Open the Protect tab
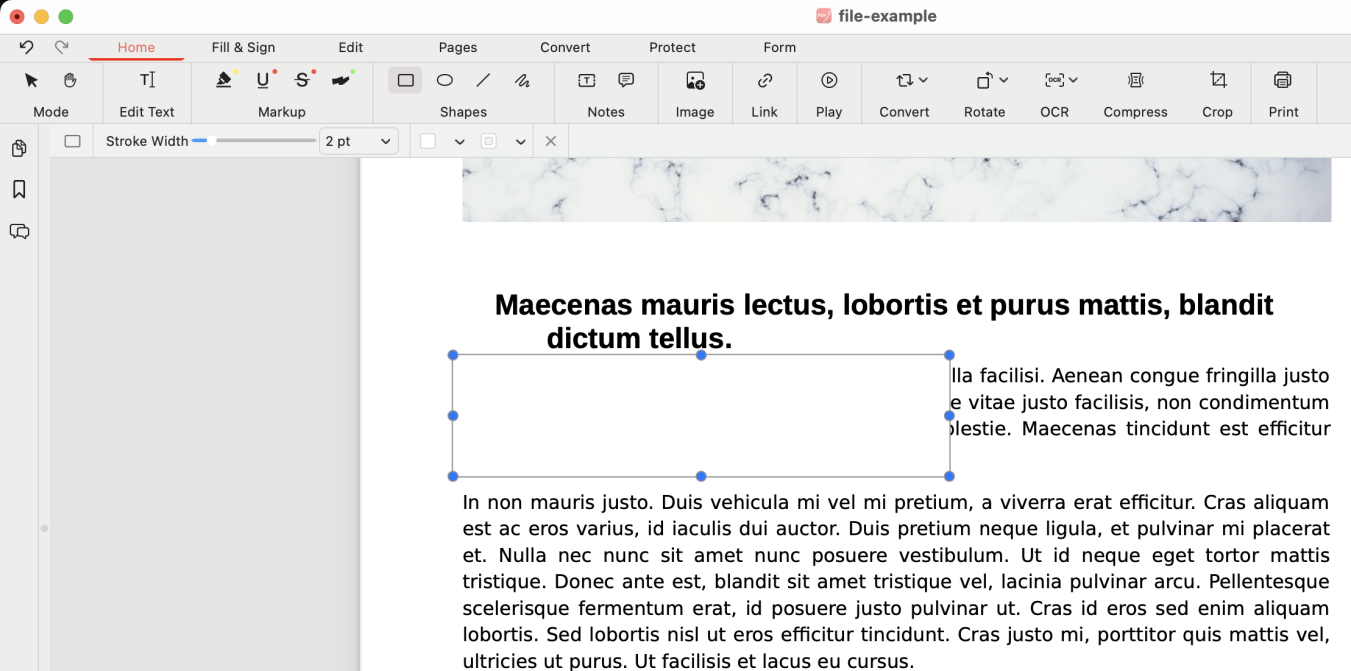This screenshot has height=671, width=1351. (x=672, y=47)
